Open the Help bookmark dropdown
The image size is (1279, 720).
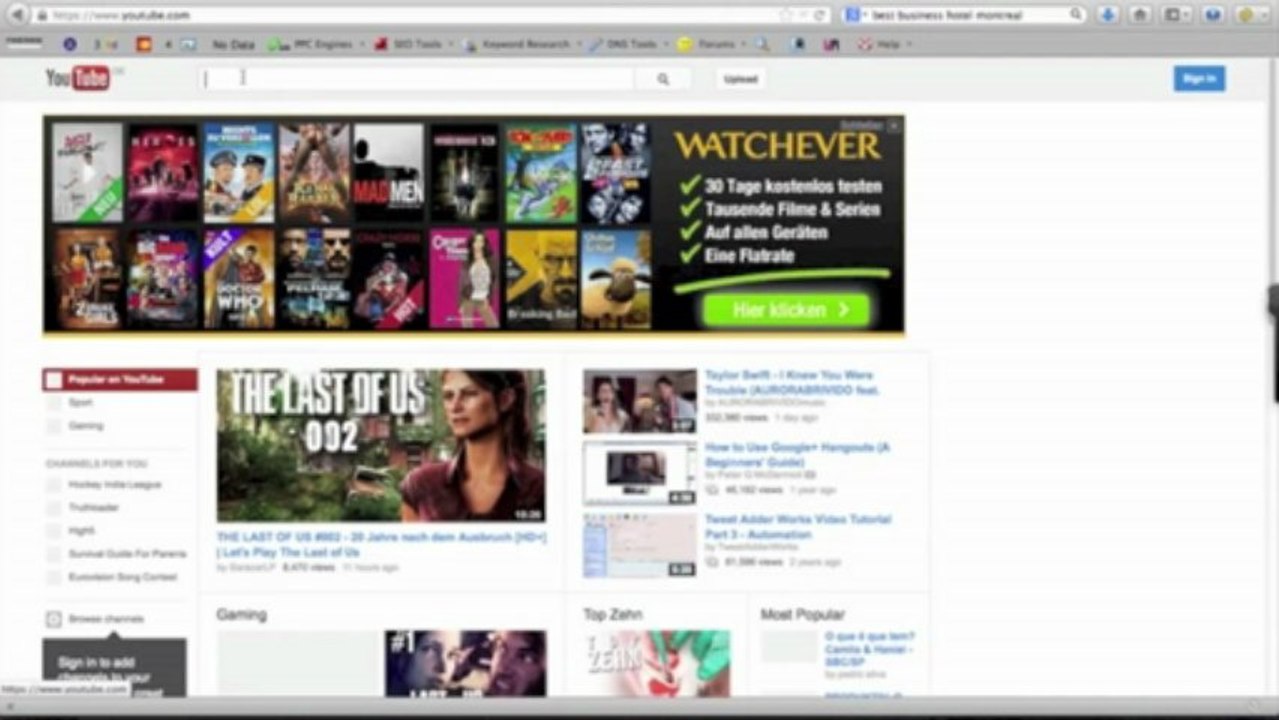[885, 44]
